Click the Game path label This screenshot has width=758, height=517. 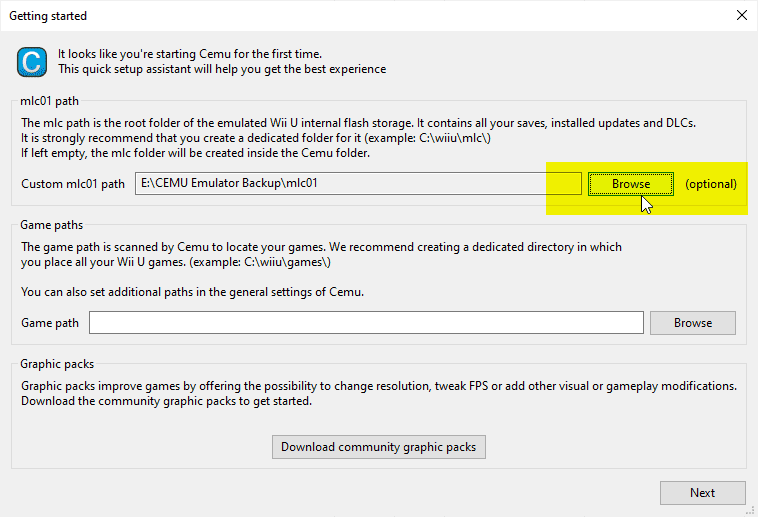tap(49, 323)
